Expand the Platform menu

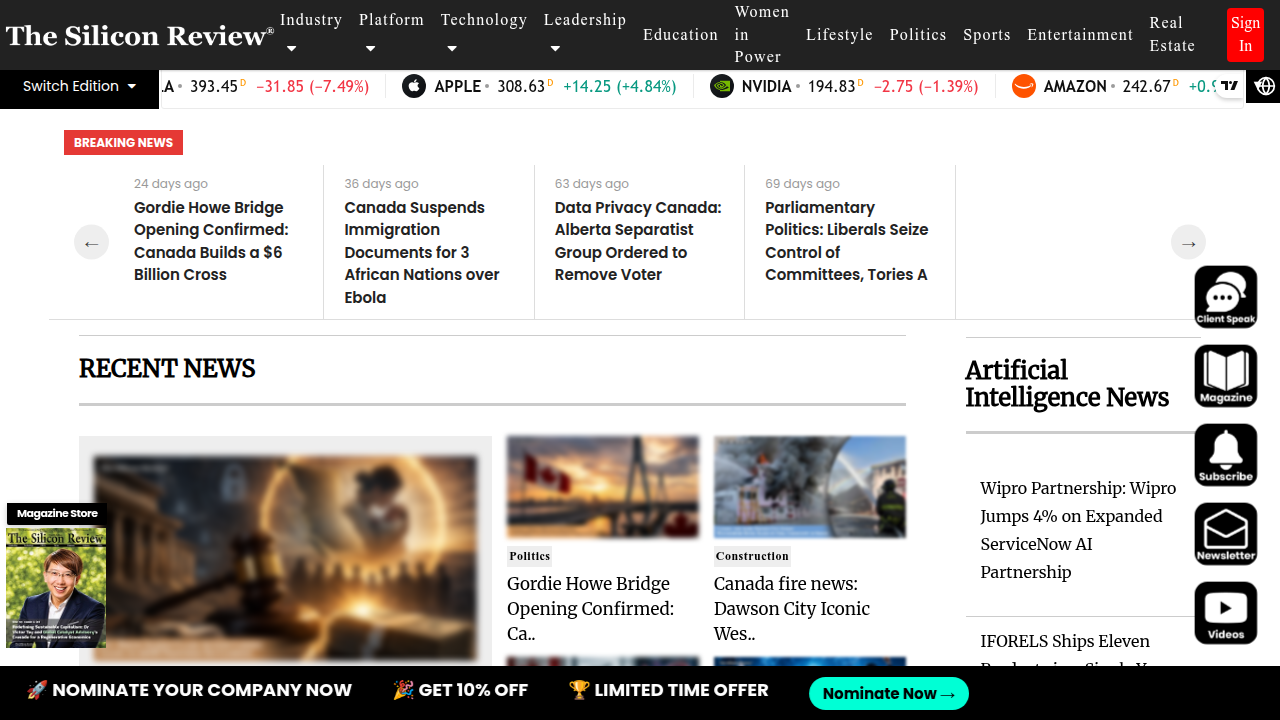pyautogui.click(x=391, y=34)
